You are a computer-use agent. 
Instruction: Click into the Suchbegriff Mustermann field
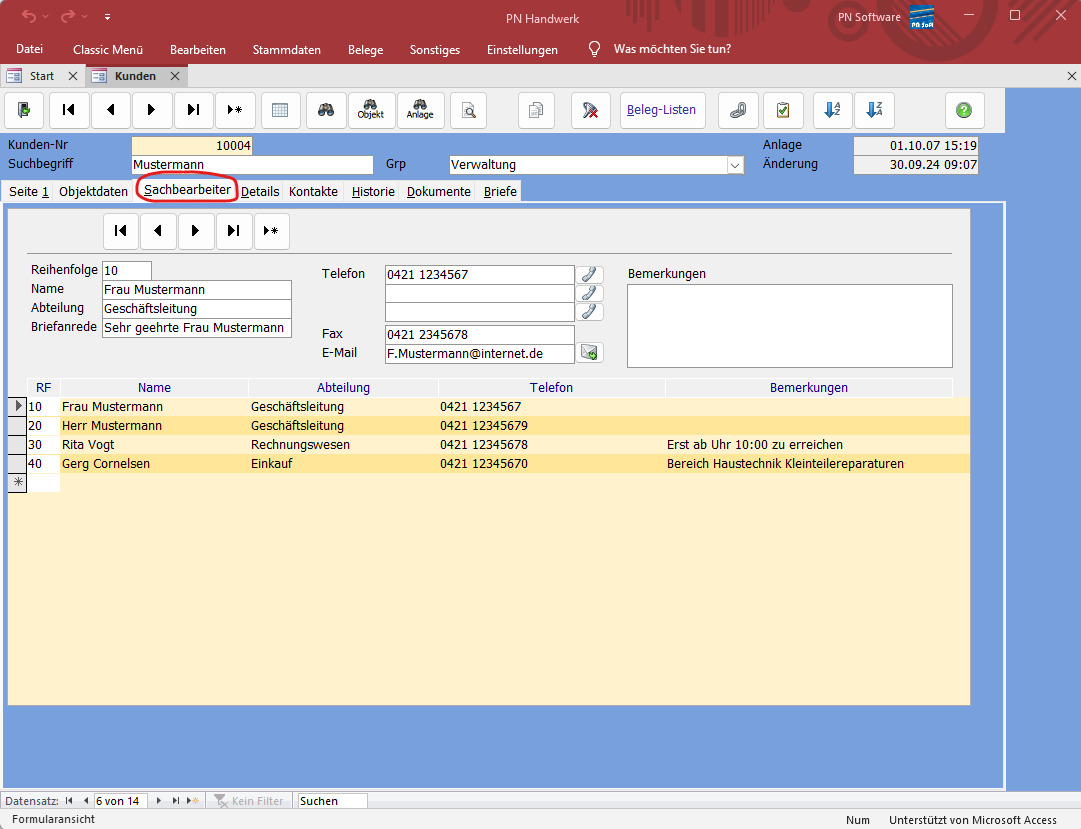point(252,165)
